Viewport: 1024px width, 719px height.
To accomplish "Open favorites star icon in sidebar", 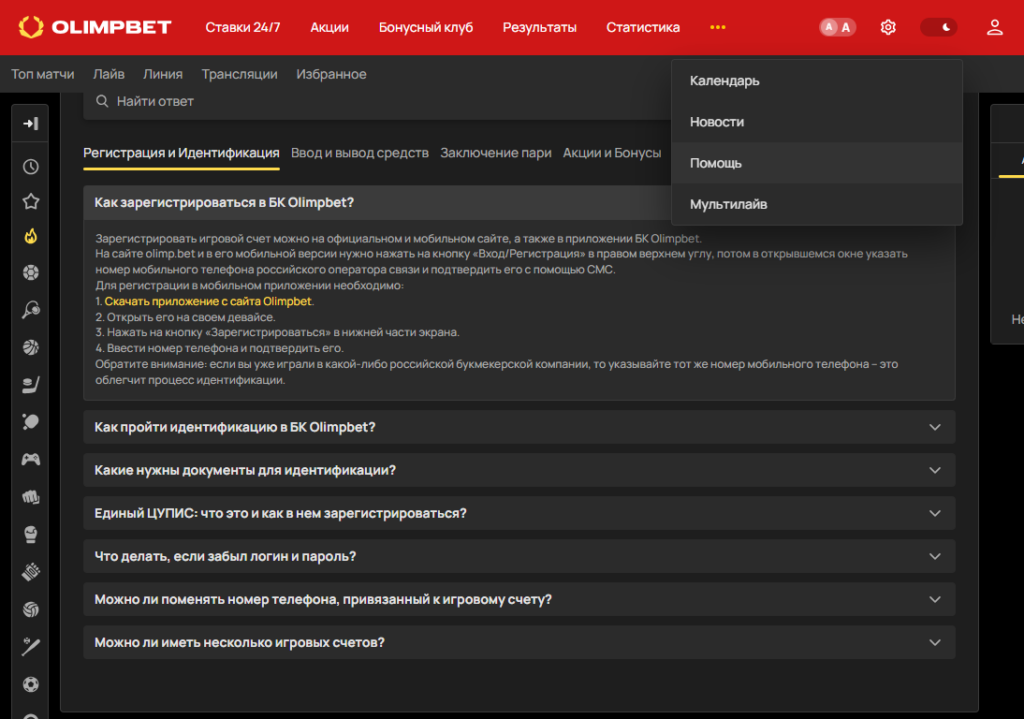I will click(31, 201).
